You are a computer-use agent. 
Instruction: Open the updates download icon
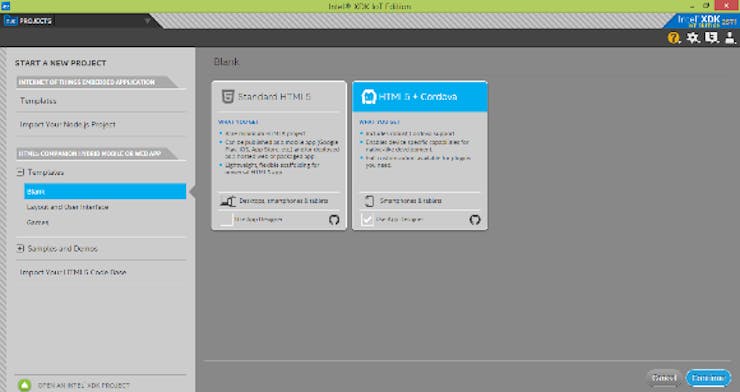(x=712, y=38)
